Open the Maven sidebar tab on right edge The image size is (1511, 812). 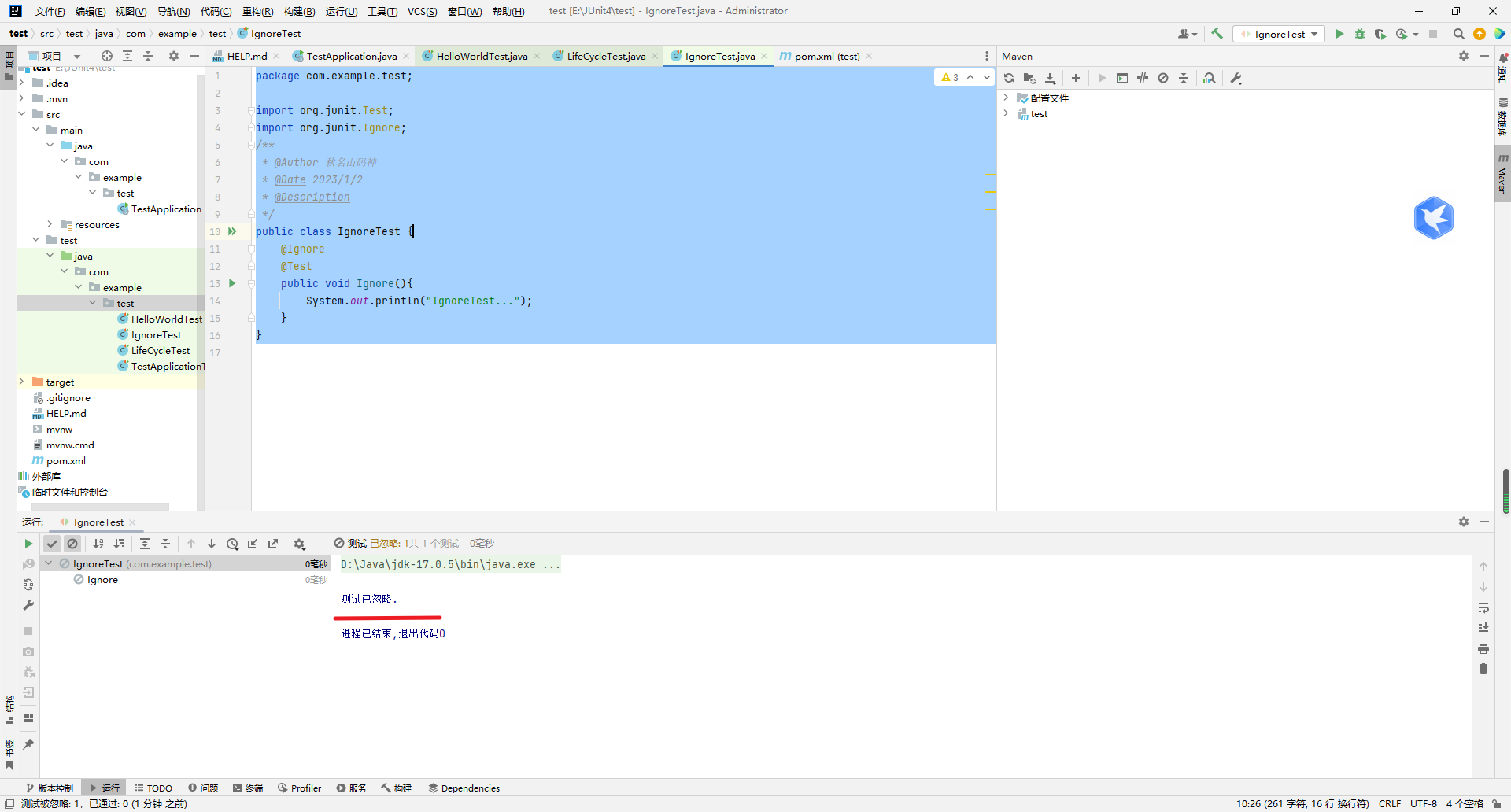(x=1502, y=174)
